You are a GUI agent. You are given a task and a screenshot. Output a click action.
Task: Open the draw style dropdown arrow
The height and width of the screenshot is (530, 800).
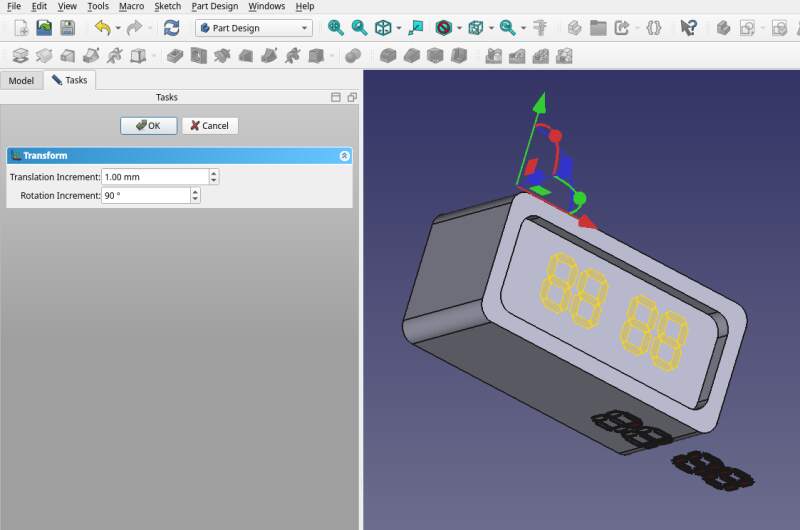coord(459,28)
